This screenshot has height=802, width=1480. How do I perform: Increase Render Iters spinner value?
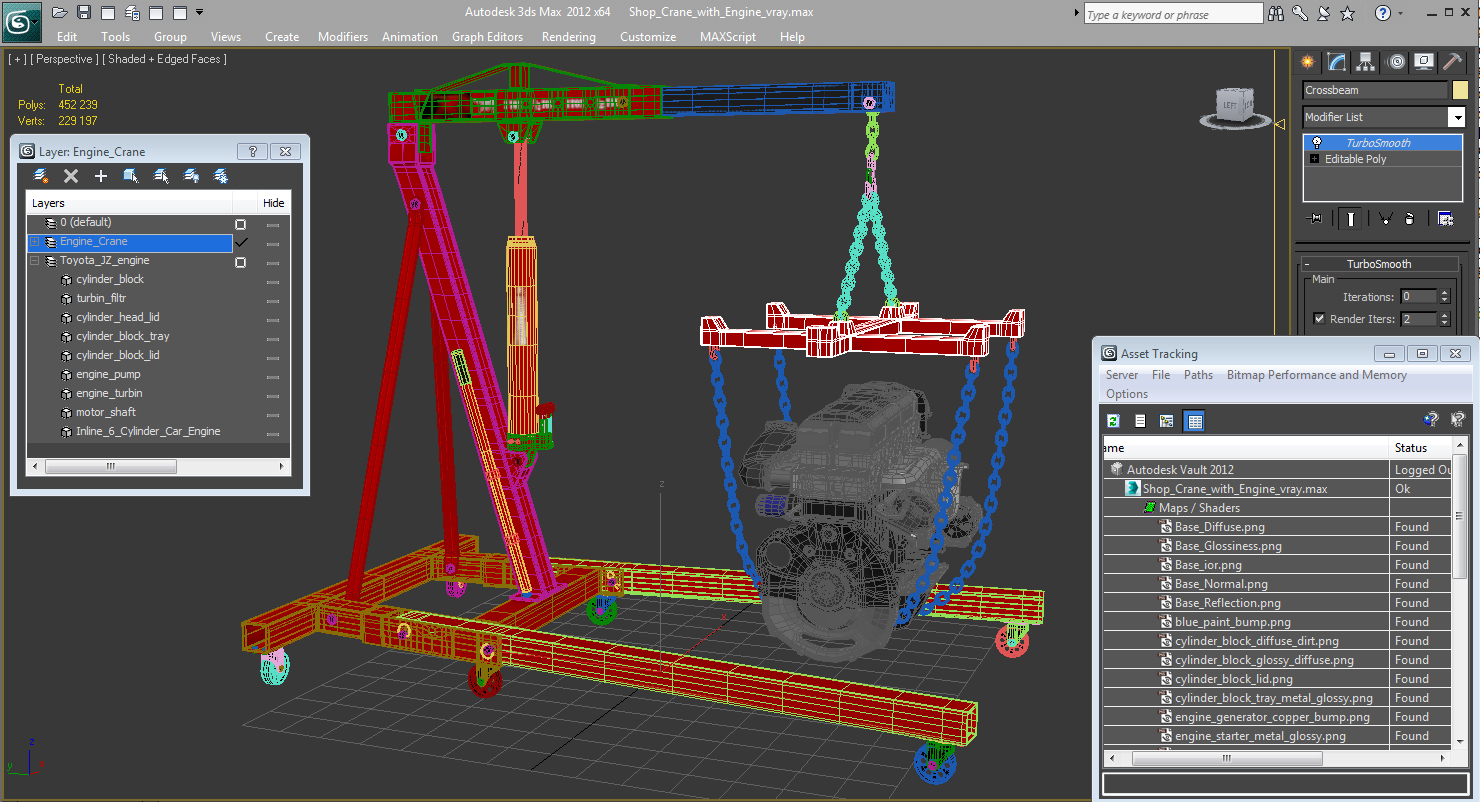[x=1444, y=315]
